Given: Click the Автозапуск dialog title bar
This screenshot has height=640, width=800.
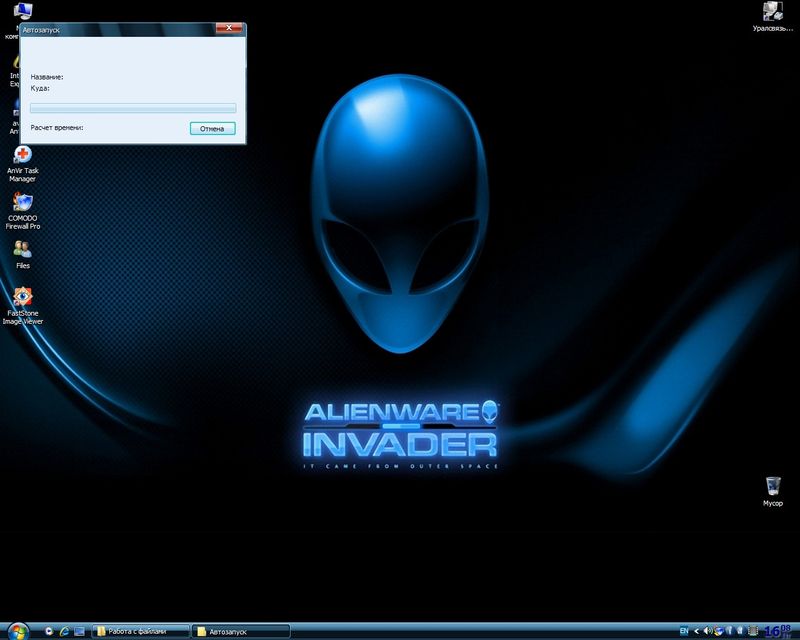Looking at the screenshot, I should pos(117,30).
